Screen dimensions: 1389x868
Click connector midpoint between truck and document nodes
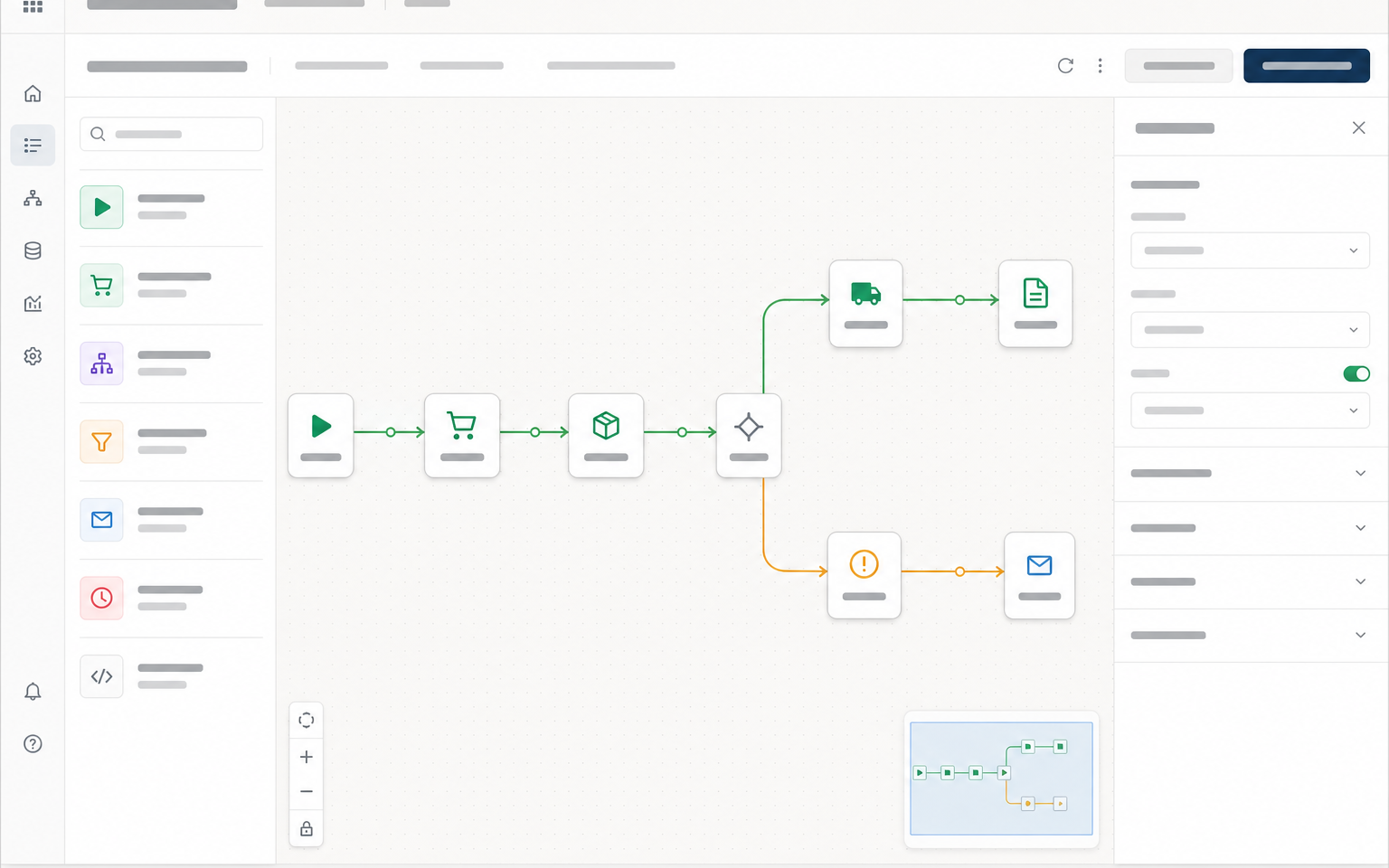pyautogui.click(x=959, y=300)
